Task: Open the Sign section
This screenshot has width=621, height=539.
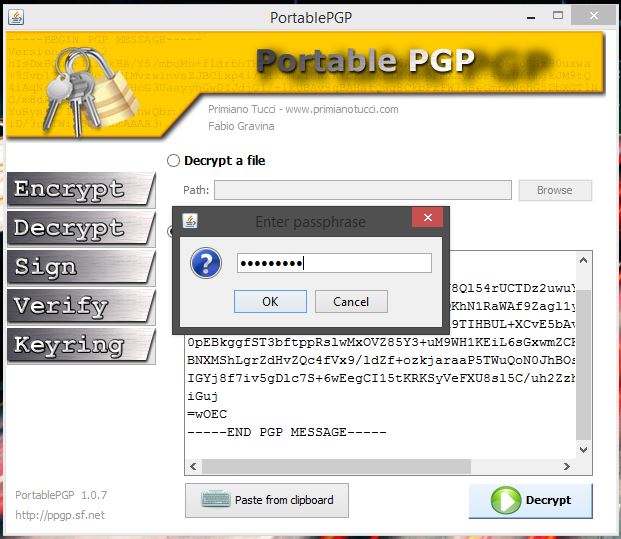Action: 81,267
